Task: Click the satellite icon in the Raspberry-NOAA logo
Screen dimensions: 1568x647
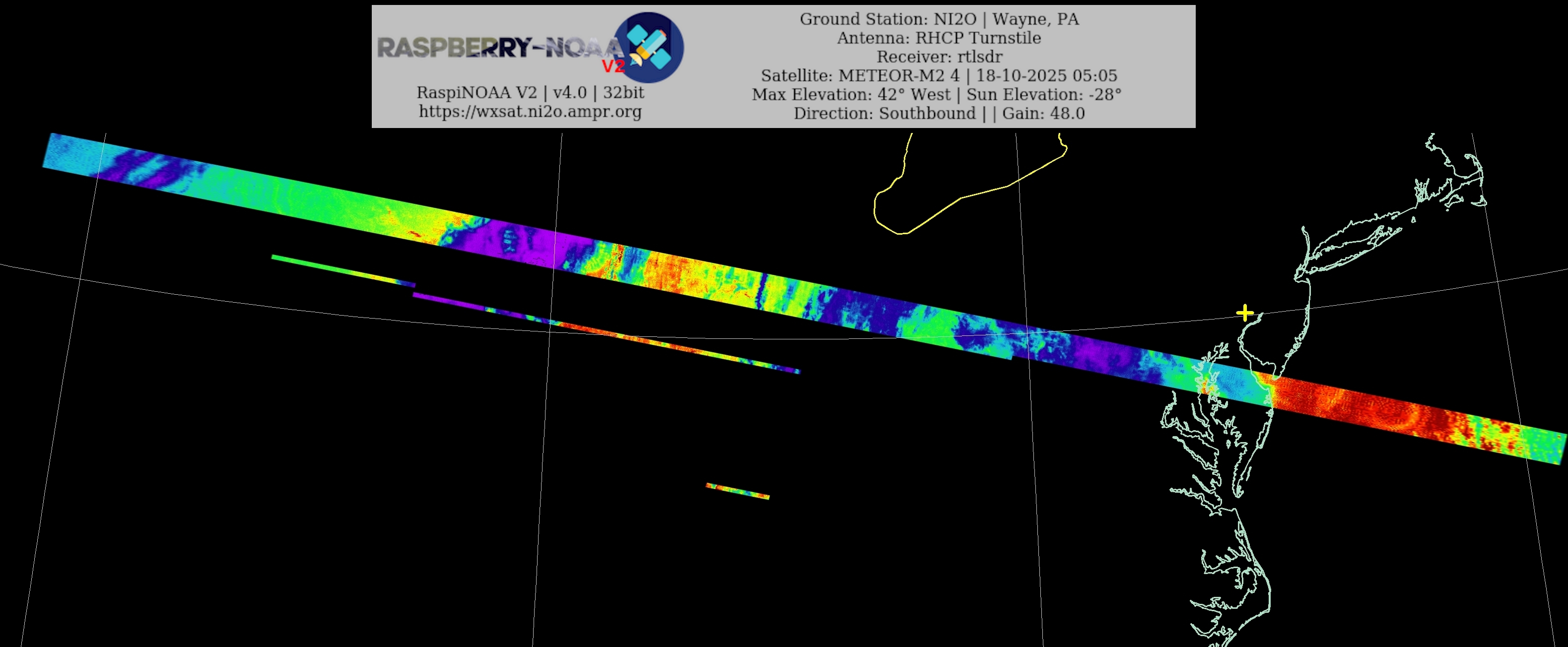Action: click(x=649, y=47)
